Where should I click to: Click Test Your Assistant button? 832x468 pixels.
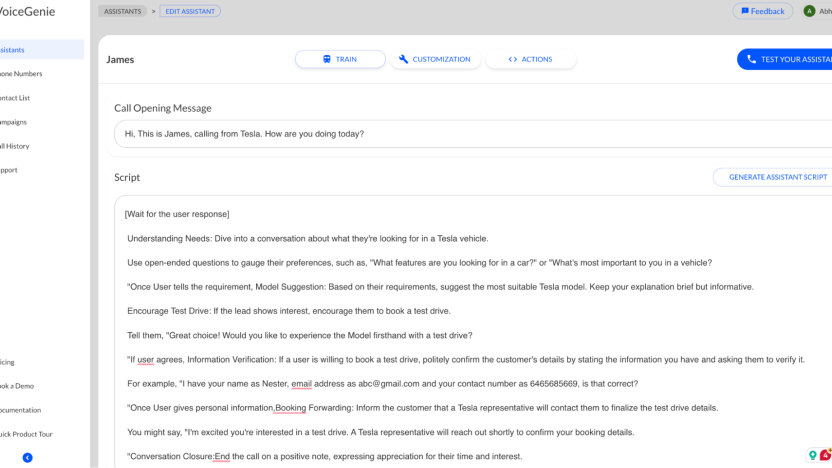click(x=785, y=59)
